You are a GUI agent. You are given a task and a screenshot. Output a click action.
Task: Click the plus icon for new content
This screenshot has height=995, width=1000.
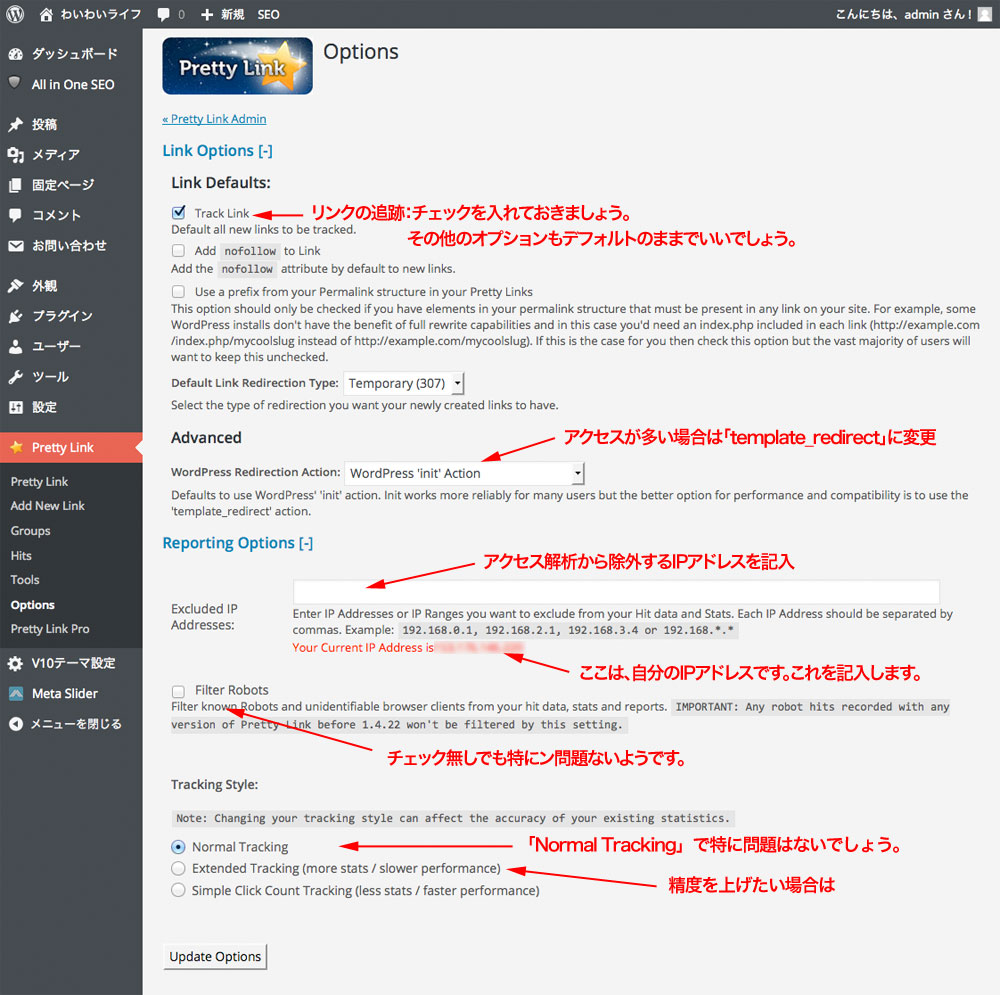click(207, 14)
